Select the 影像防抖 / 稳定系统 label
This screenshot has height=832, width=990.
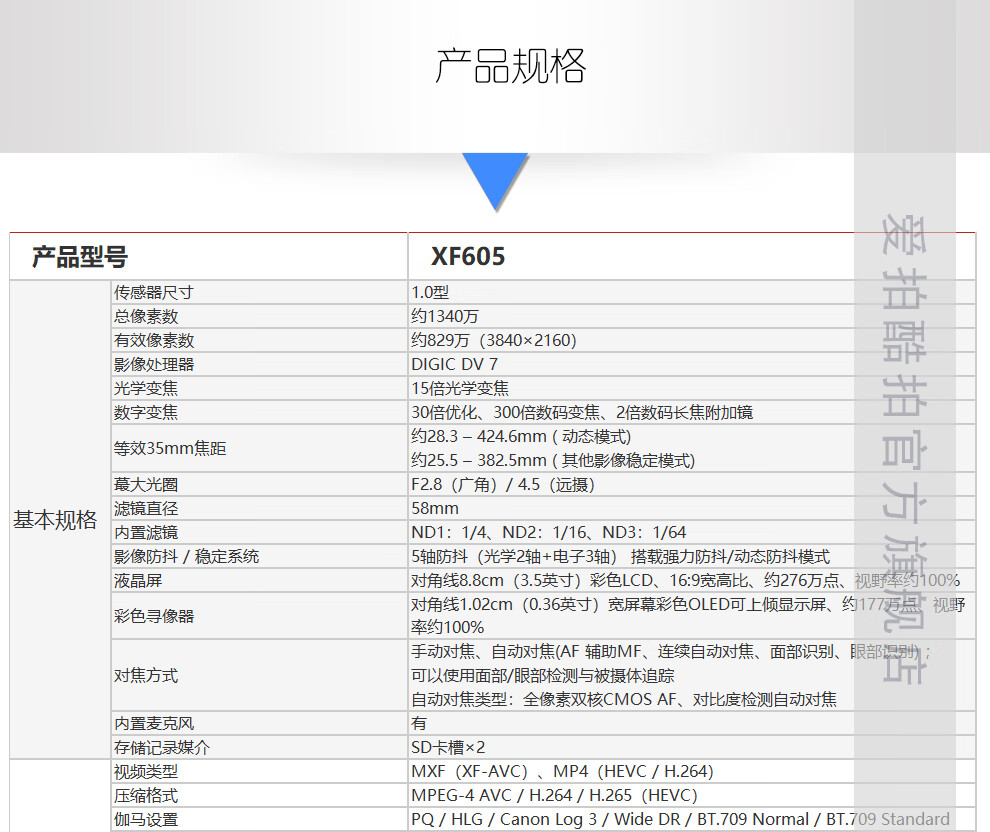[x=186, y=556]
